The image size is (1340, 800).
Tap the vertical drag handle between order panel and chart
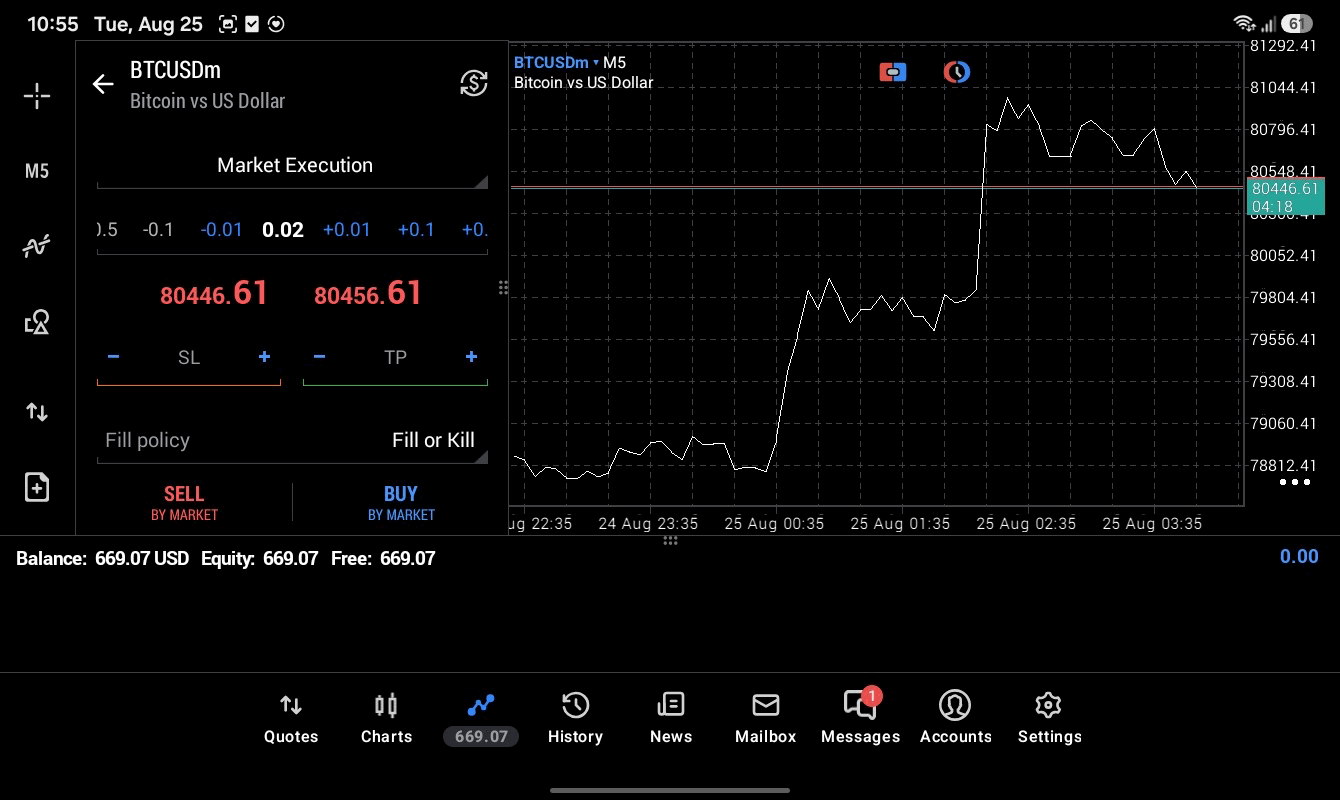[x=503, y=288]
